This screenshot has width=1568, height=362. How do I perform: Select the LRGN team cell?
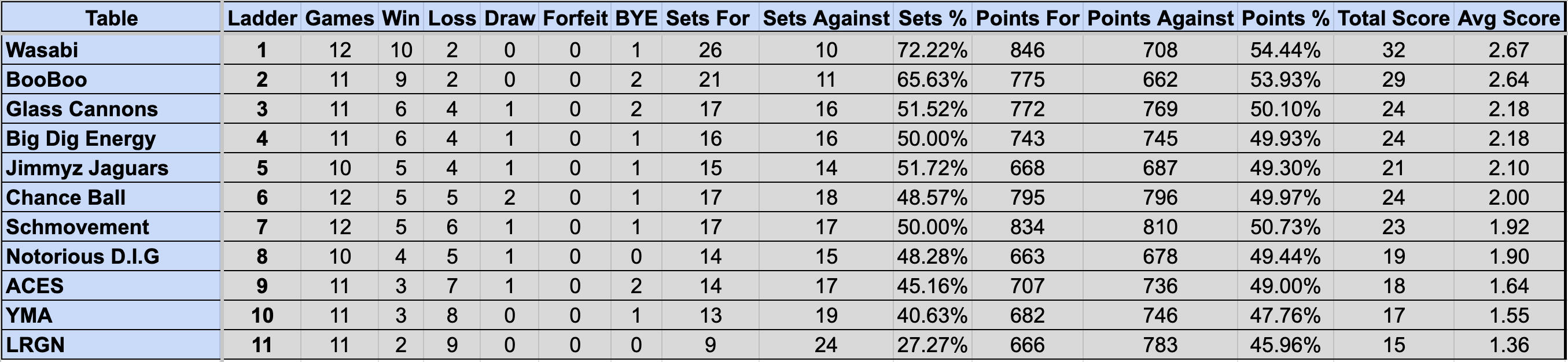tap(111, 345)
